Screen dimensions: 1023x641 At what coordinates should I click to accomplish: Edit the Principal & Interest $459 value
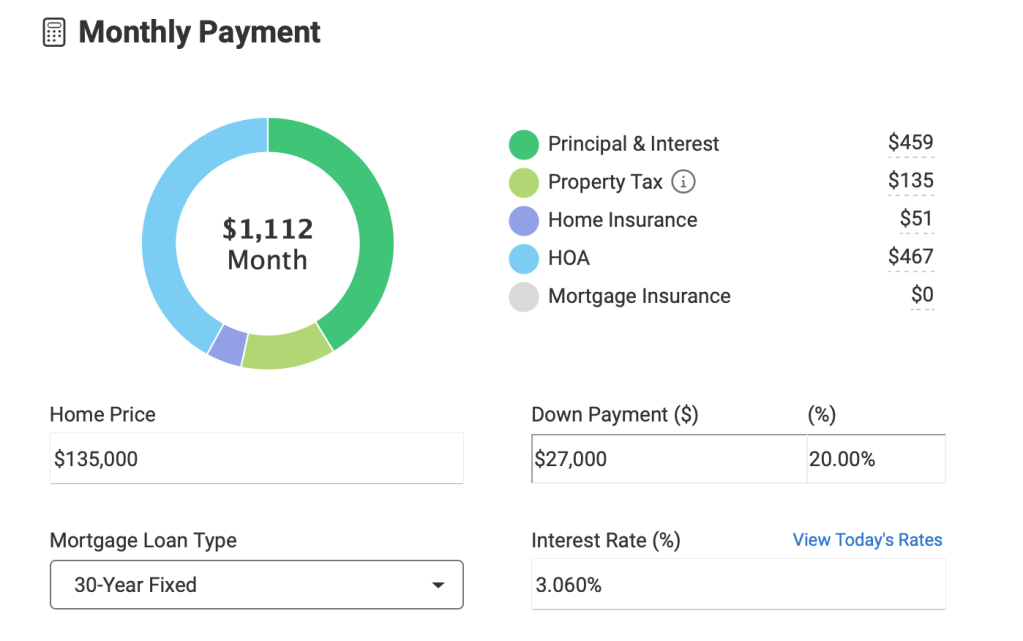[x=910, y=143]
